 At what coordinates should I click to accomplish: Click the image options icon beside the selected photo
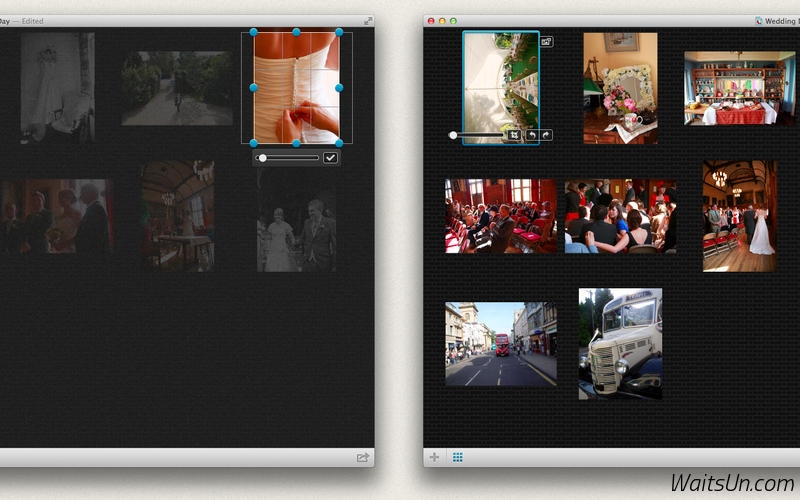point(546,42)
